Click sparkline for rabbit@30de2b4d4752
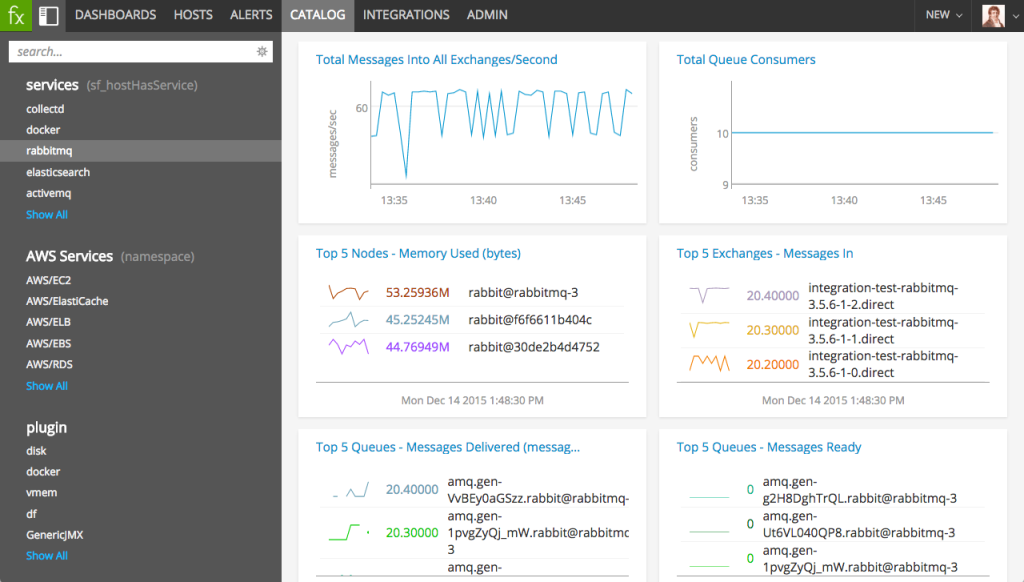The height and width of the screenshot is (582, 1024). point(349,347)
